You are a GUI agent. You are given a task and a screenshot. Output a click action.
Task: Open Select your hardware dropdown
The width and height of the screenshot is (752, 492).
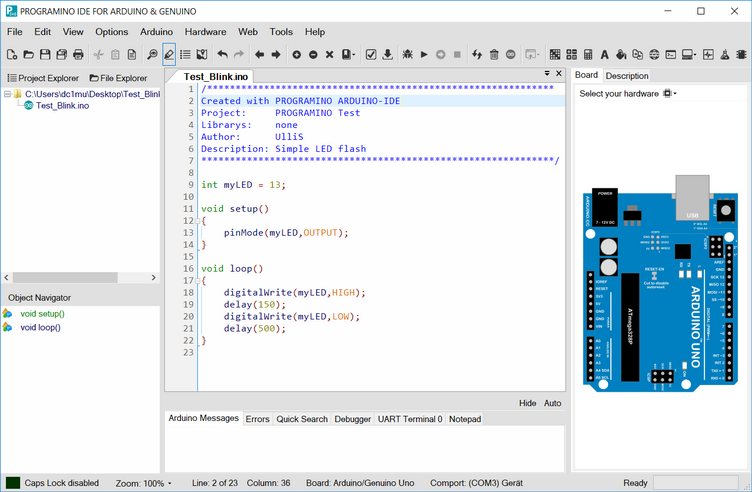[x=670, y=94]
